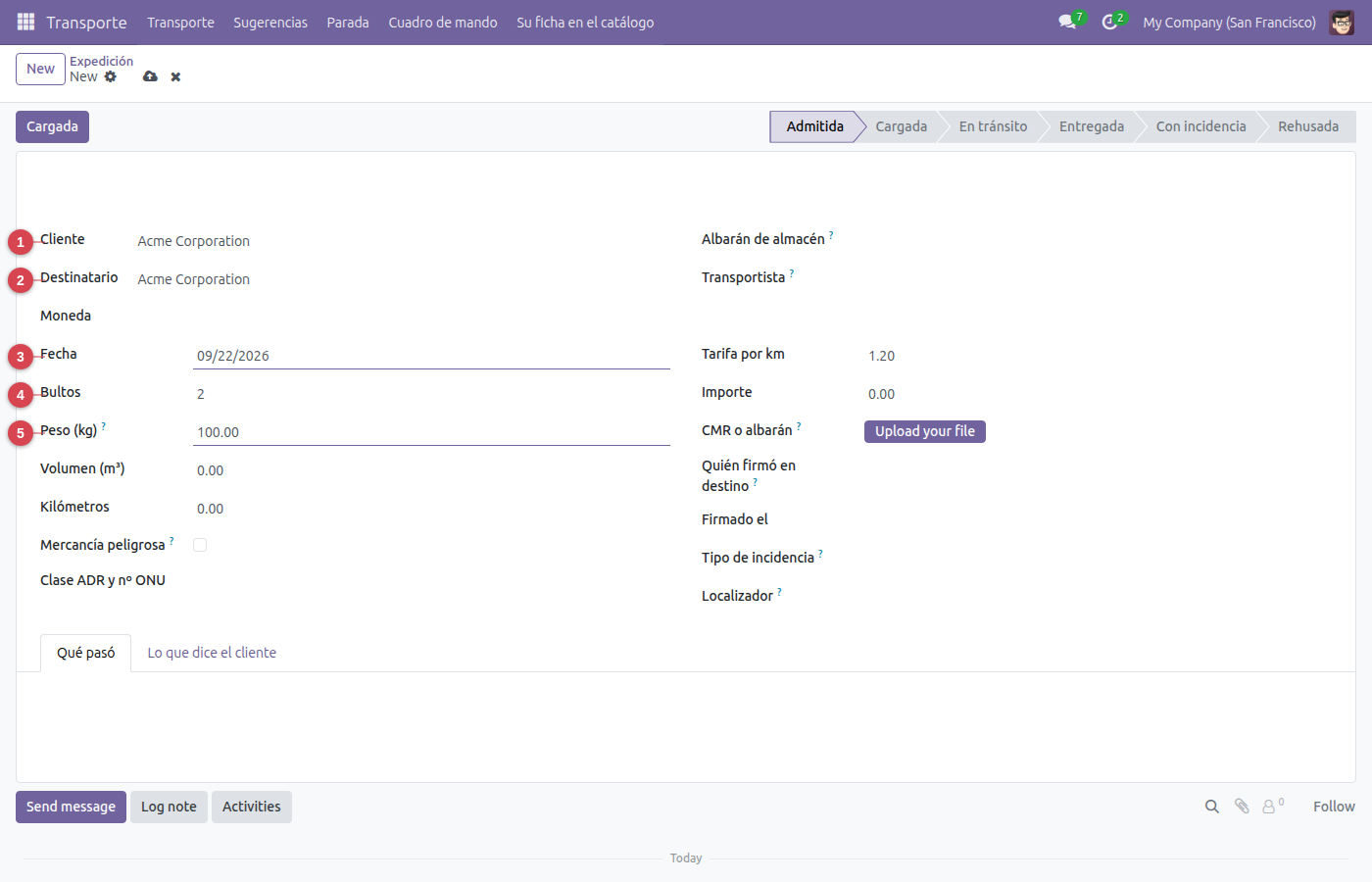1372x882 pixels.
Task: Open the Sugerencias menu
Action: coord(270,22)
